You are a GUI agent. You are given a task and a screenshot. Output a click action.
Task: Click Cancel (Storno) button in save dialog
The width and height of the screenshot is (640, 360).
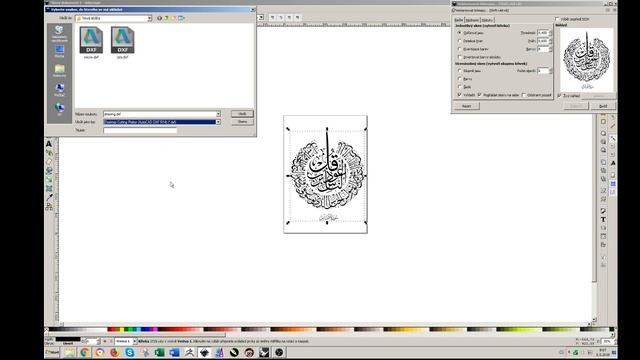point(242,122)
